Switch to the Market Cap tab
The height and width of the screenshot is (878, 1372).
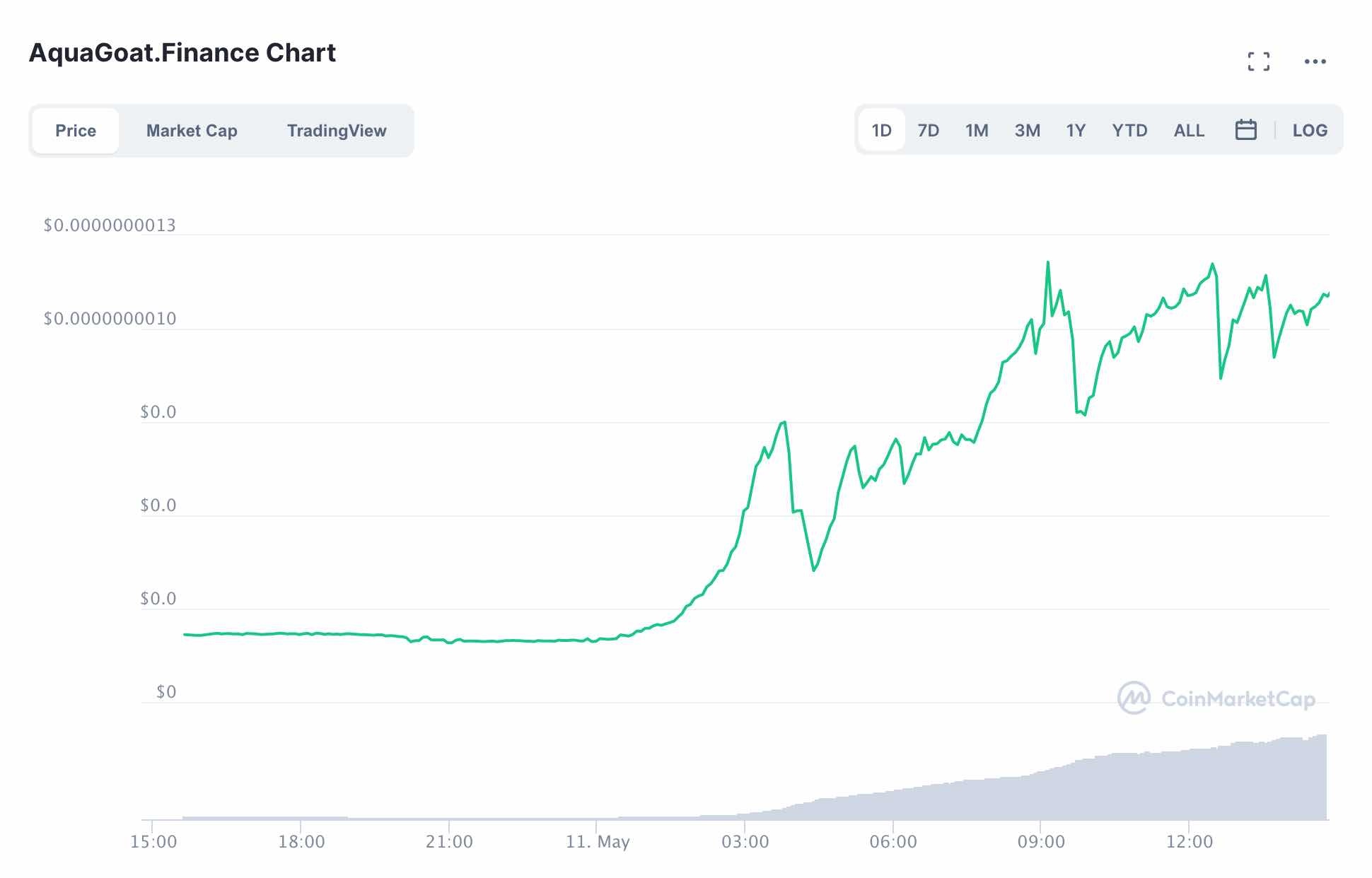[x=192, y=131]
